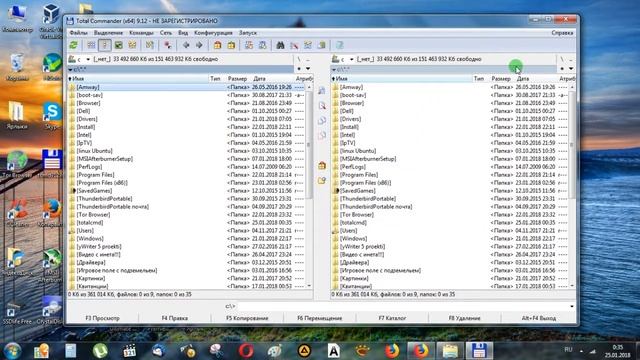Open the Команды menu
This screenshot has width=640, height=360.
click(141, 33)
